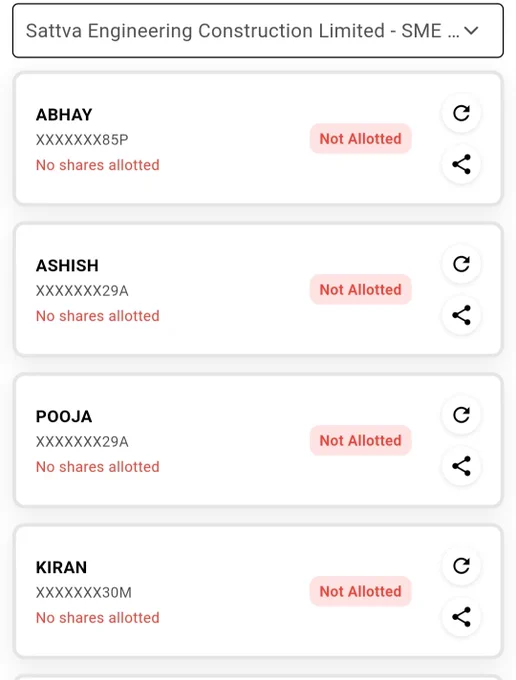Share ABHAY's allotment result
The image size is (516, 680).
[x=461, y=164]
